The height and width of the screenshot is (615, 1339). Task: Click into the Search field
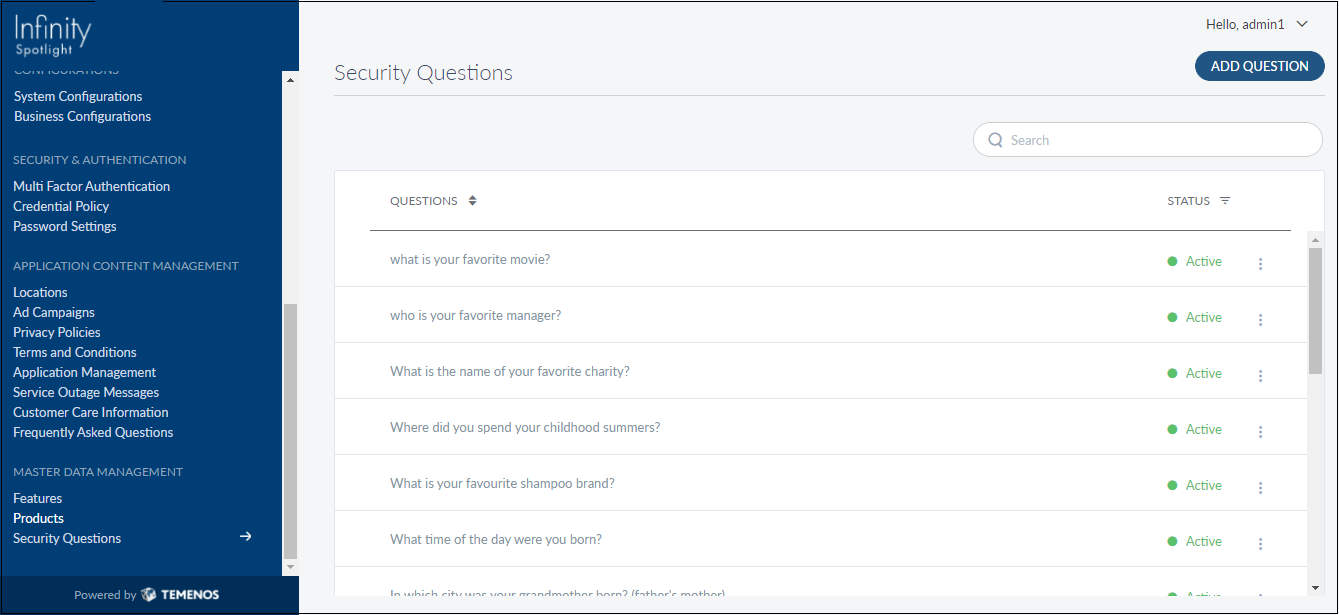[1158, 140]
